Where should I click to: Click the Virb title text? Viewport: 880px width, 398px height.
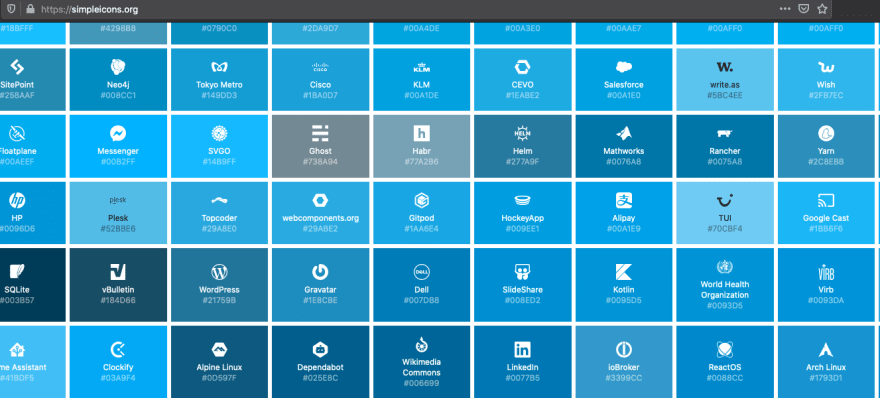pos(826,290)
